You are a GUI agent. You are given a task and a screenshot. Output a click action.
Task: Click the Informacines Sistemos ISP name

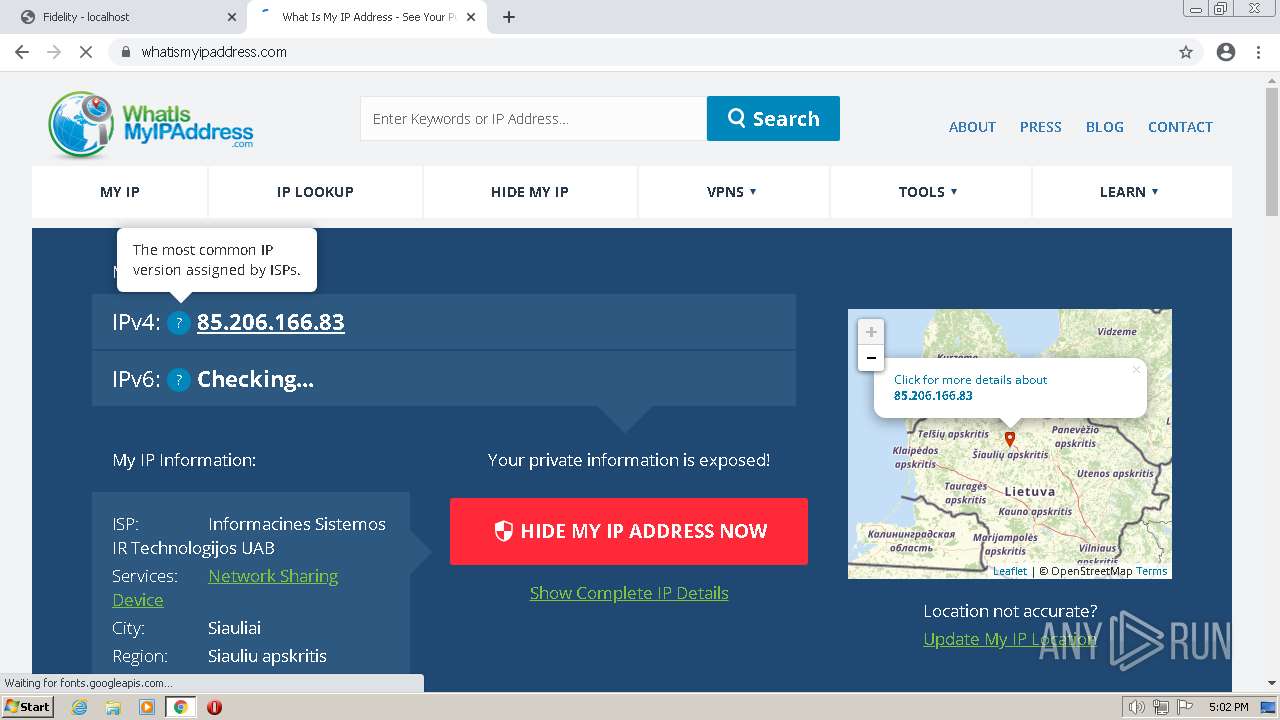(x=297, y=524)
